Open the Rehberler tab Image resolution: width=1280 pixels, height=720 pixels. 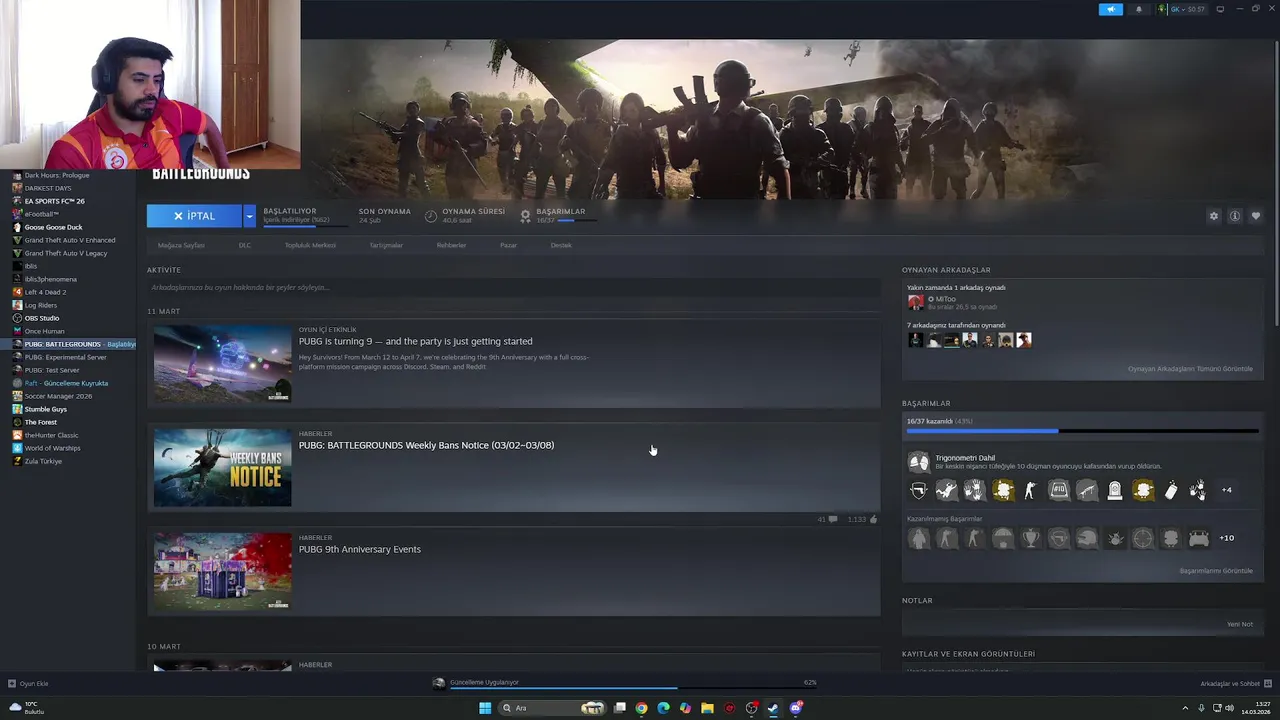coord(451,245)
